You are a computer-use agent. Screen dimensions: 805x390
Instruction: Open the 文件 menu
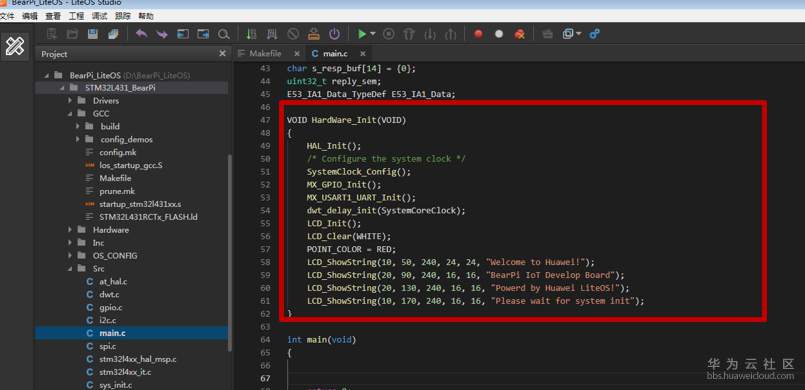click(7, 16)
